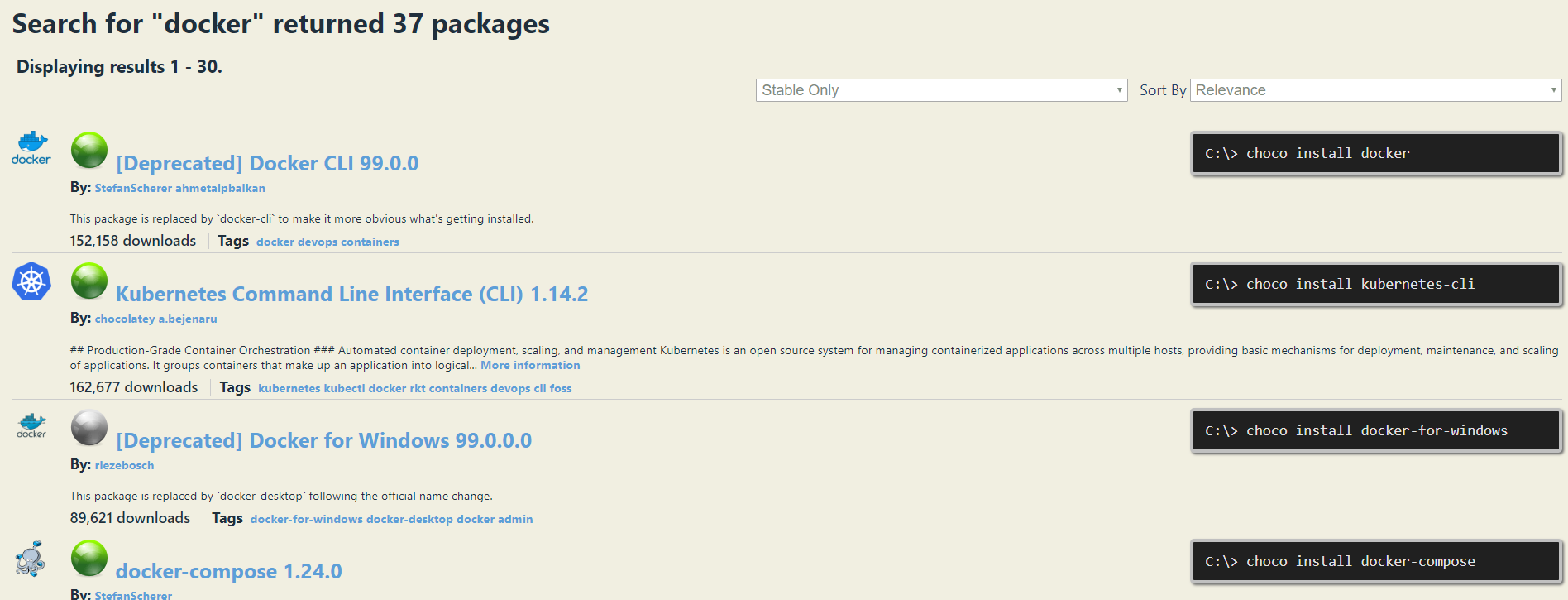Click the docker-compose octopus logo

coord(31,559)
